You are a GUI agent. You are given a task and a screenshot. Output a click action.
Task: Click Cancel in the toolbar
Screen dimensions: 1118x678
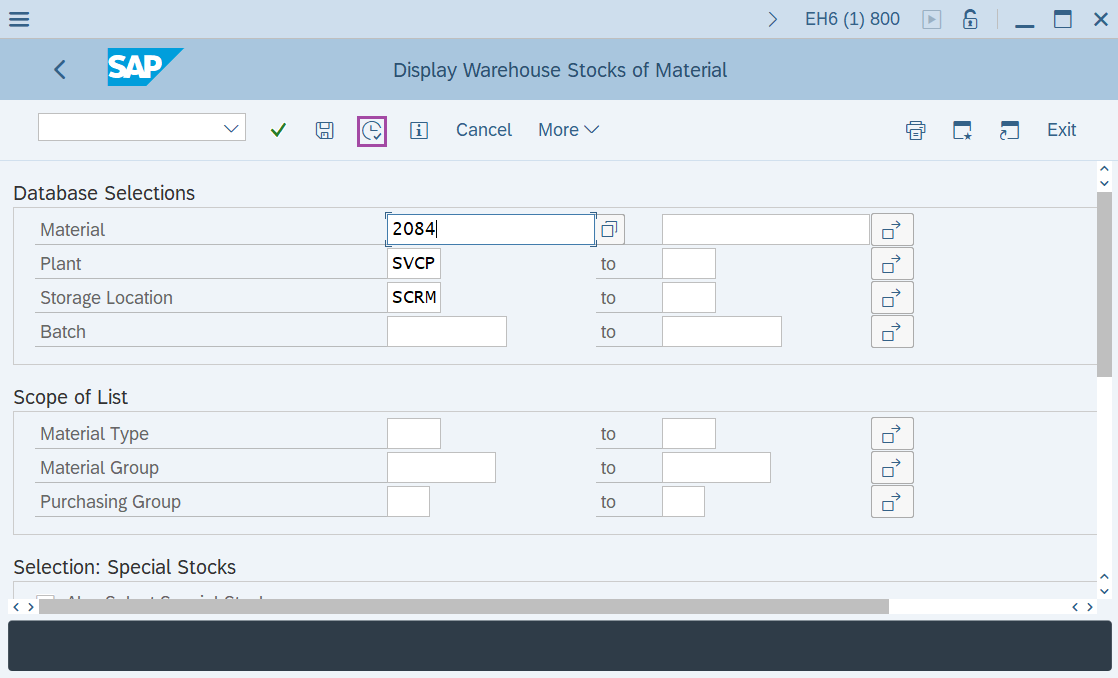pos(483,130)
